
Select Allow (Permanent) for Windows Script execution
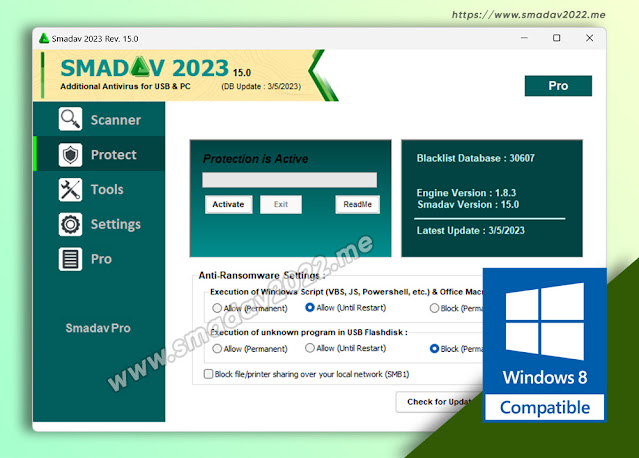tap(217, 308)
